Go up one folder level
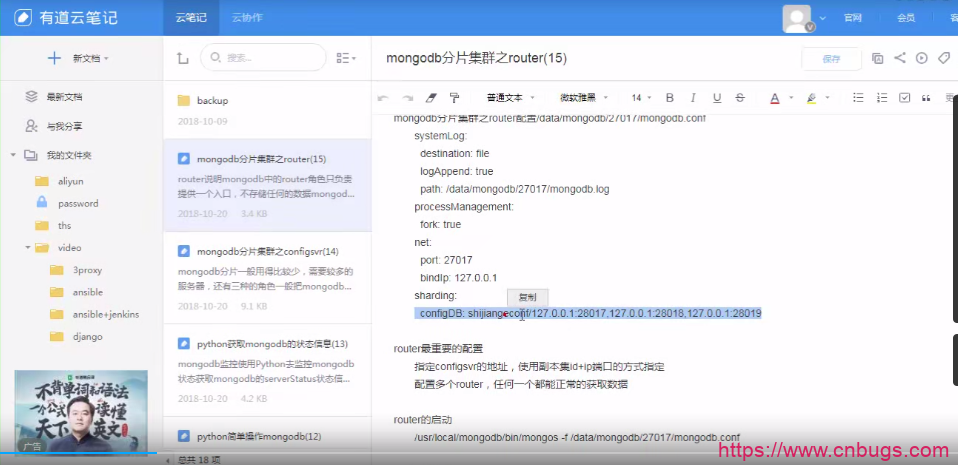 tap(182, 59)
